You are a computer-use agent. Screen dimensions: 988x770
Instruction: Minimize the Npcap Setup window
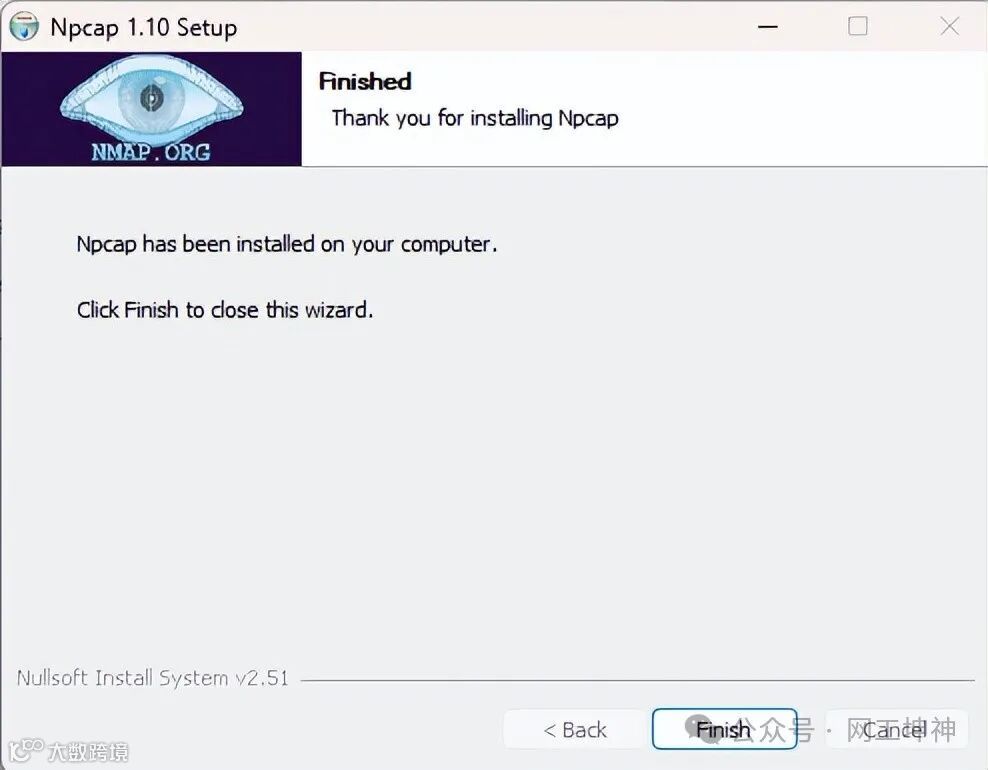(x=767, y=26)
